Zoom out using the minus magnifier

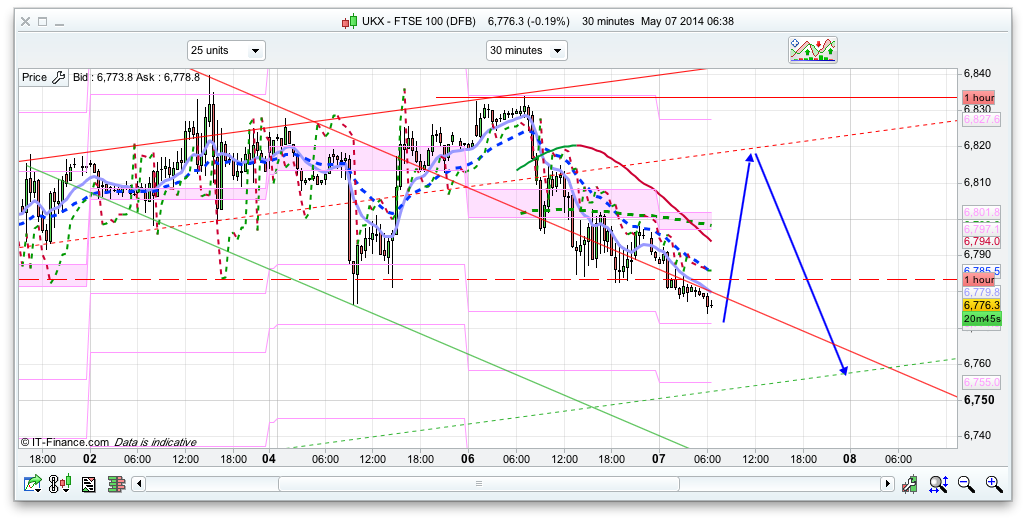[966, 484]
